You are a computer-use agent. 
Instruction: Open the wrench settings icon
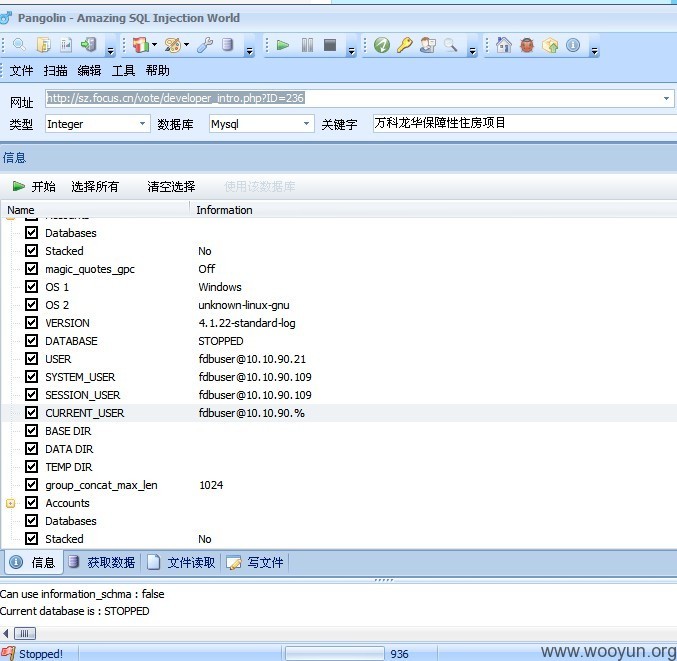tap(205, 45)
